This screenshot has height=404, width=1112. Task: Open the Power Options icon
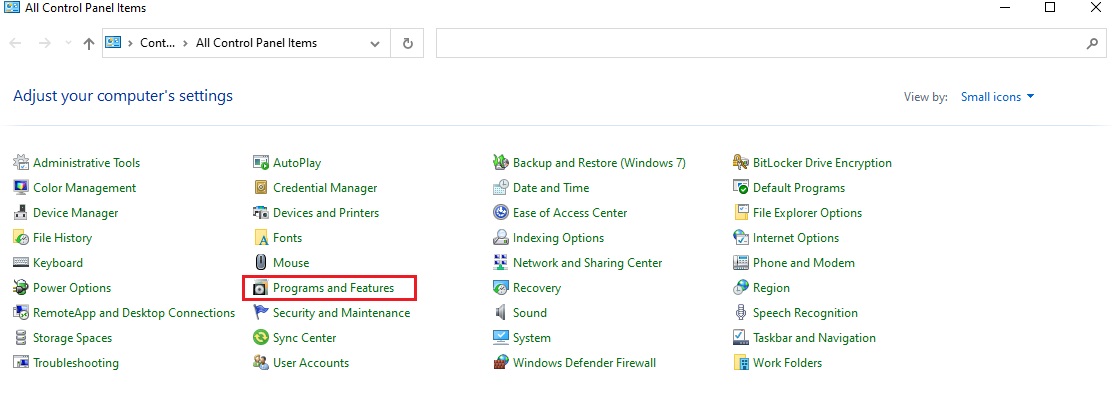click(x=21, y=288)
